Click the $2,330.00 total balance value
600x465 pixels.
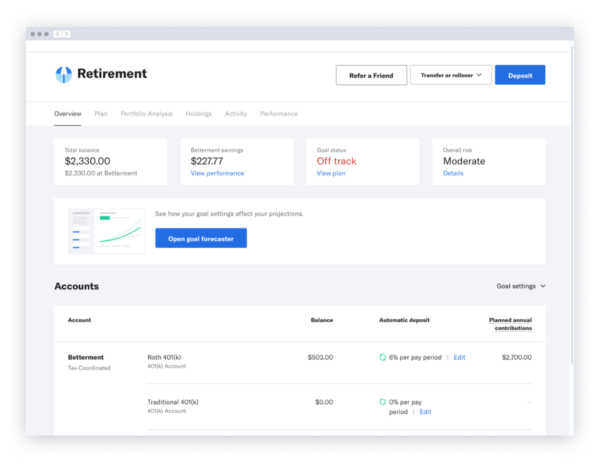pyautogui.click(x=87, y=161)
